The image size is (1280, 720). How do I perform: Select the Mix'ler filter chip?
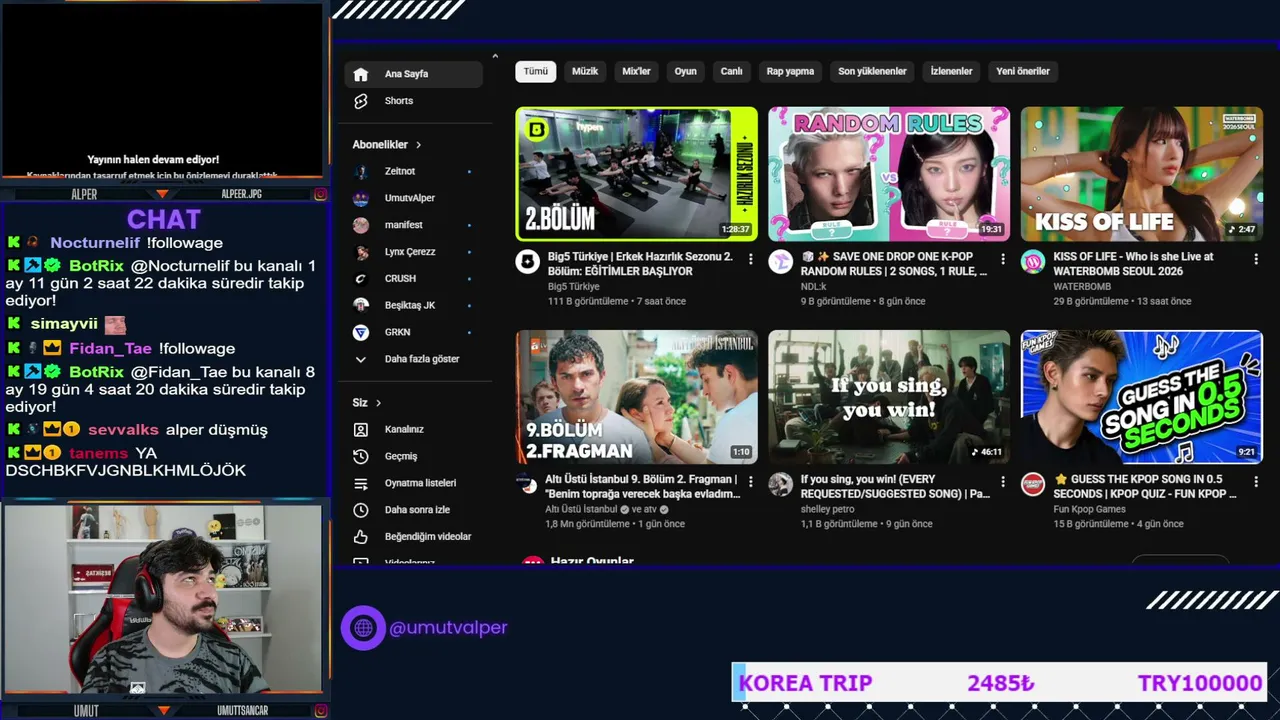coord(637,72)
